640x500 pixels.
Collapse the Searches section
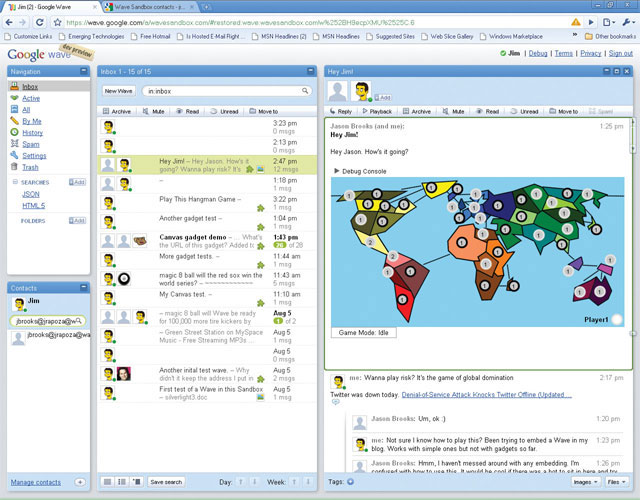click(15, 182)
